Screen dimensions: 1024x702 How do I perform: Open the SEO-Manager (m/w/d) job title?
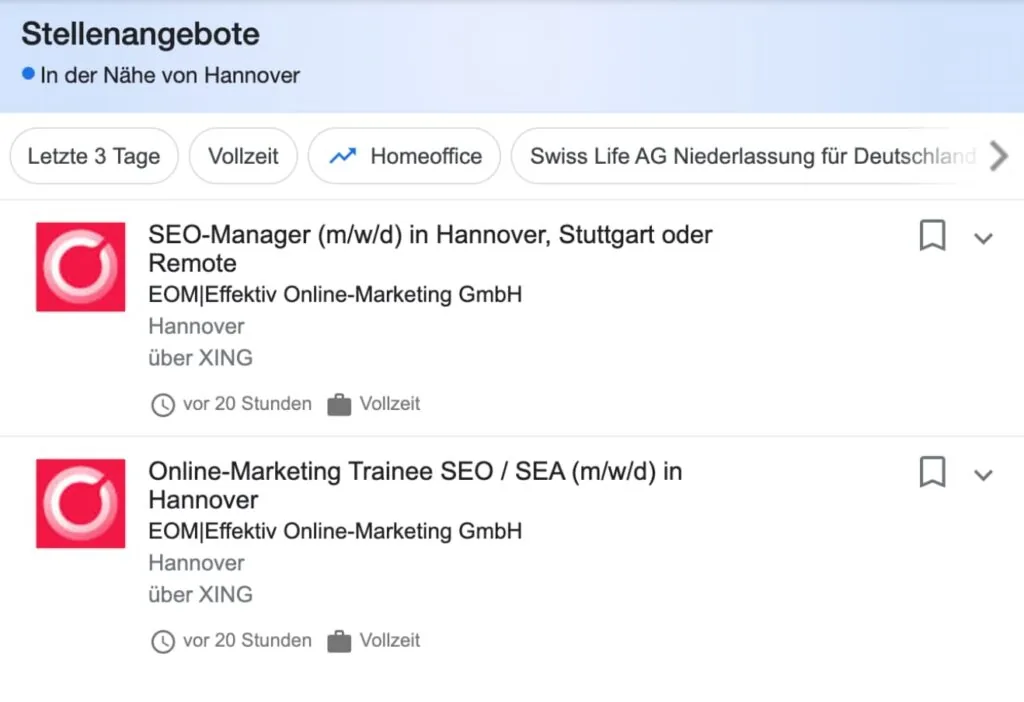pos(430,249)
